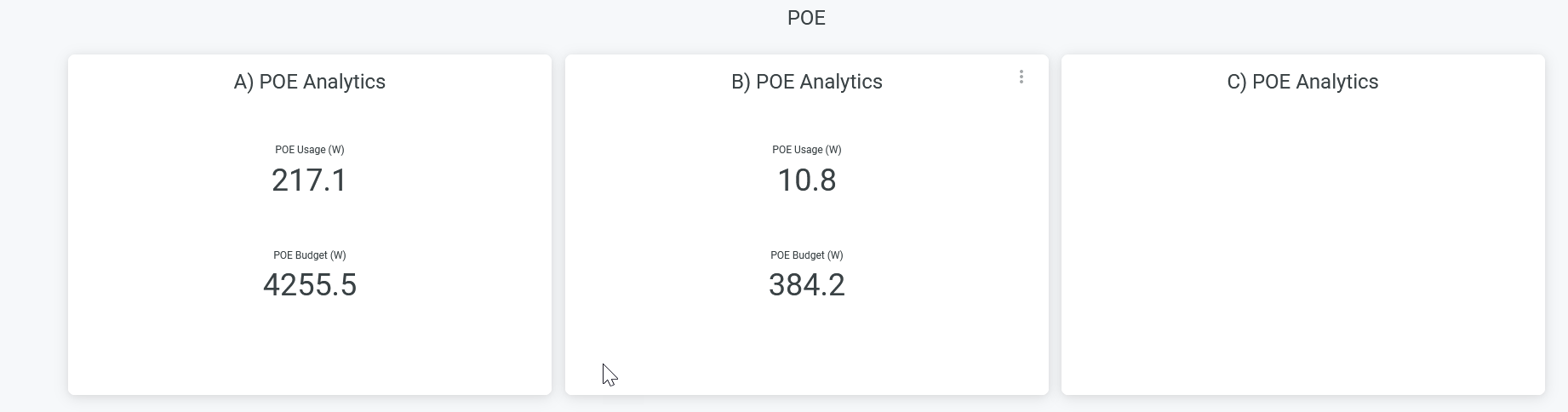Click "POE Usage (W)" label in panel B

[806, 150]
